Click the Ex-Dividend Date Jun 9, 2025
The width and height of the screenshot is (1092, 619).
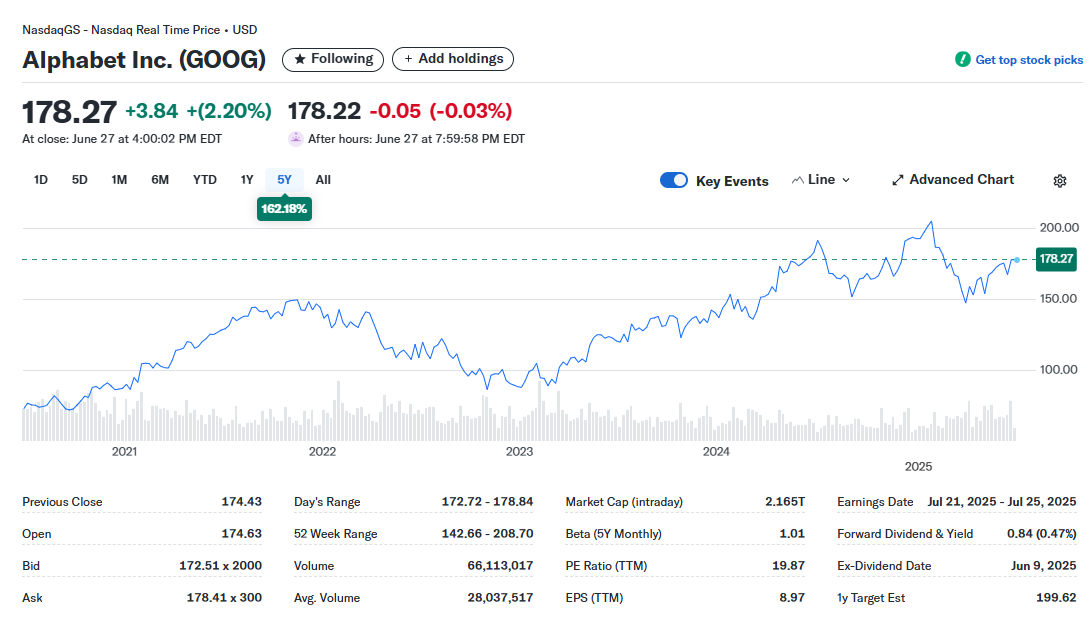tap(1044, 565)
